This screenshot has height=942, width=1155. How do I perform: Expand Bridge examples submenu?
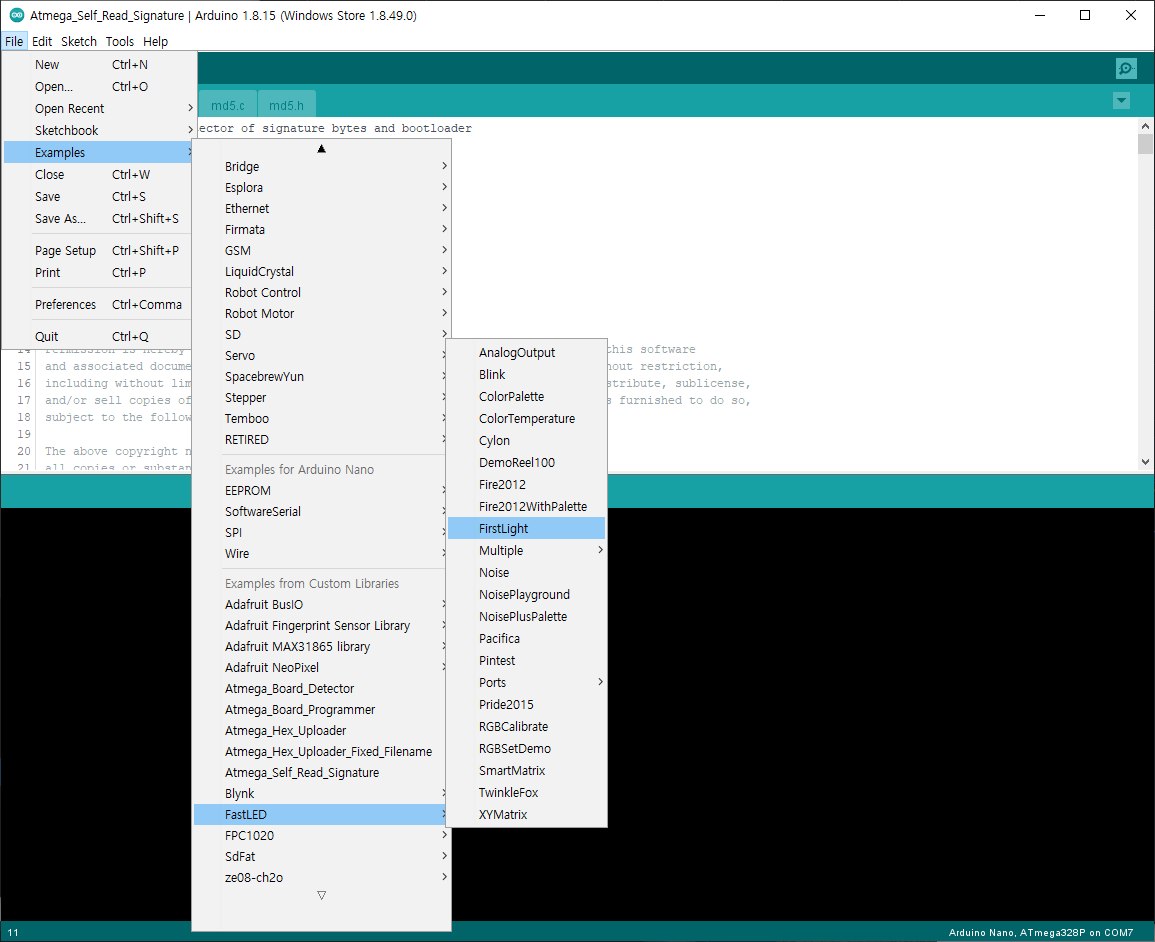pos(321,166)
